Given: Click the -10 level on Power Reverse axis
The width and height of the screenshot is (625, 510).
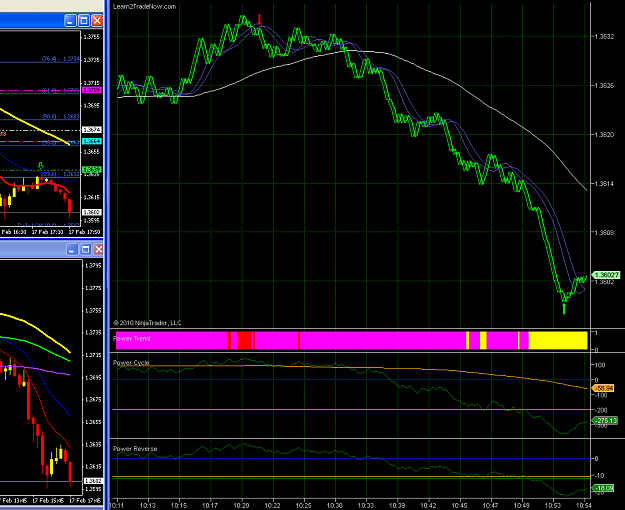Looking at the screenshot, I should [x=599, y=475].
